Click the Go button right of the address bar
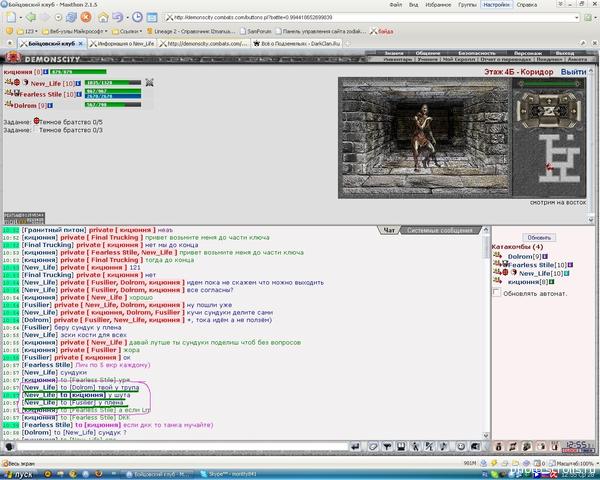Screen dimensions: 600x480 click(x=588, y=17)
